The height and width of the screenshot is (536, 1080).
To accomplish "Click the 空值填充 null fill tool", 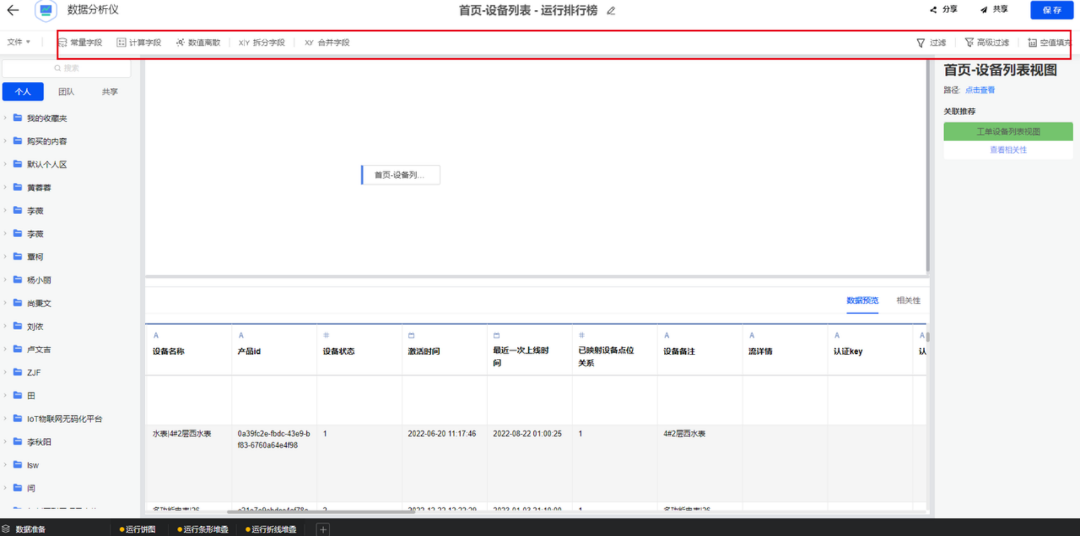I will pyautogui.click(x=1050, y=43).
